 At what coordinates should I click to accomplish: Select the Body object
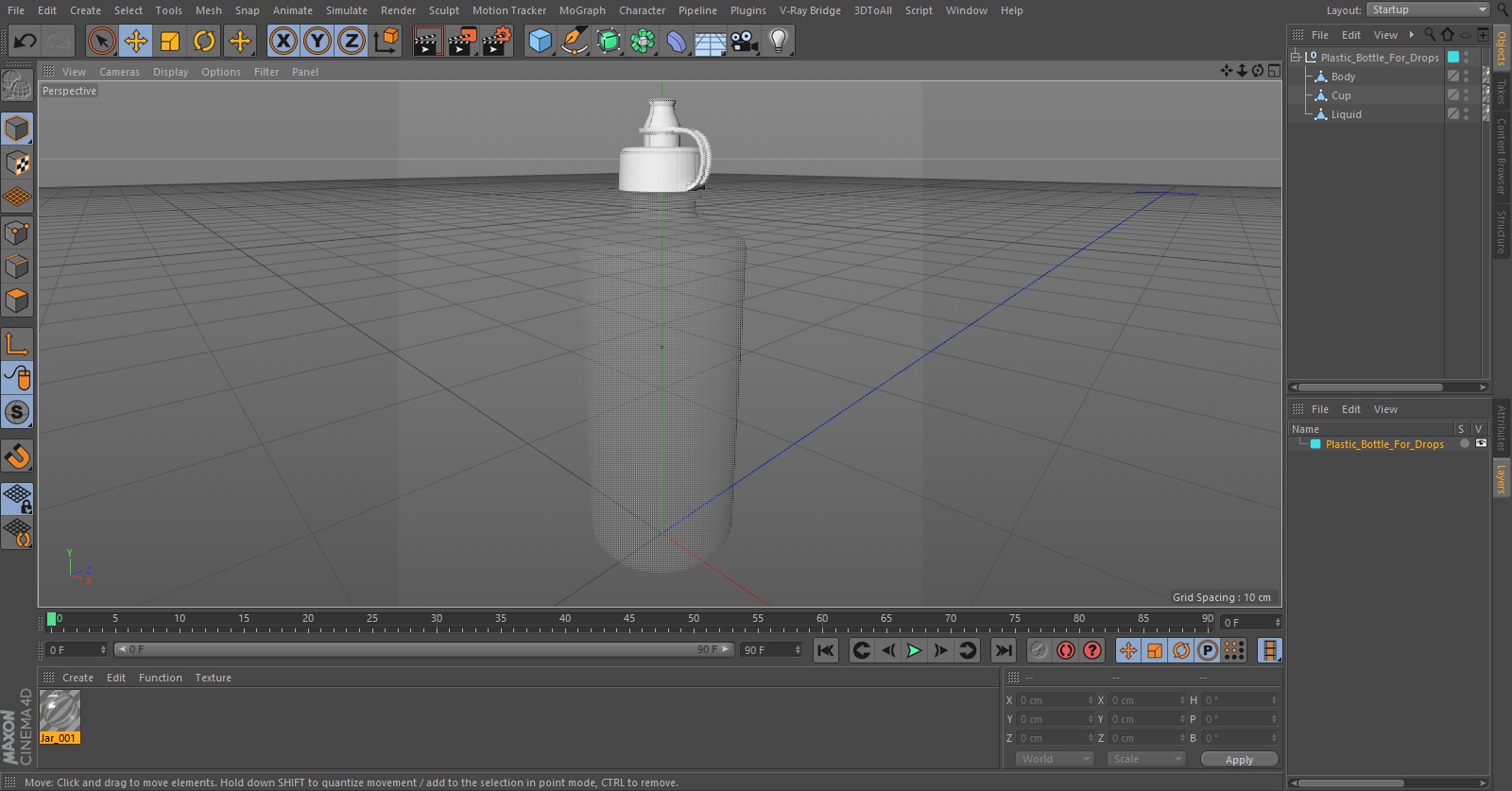click(1343, 77)
